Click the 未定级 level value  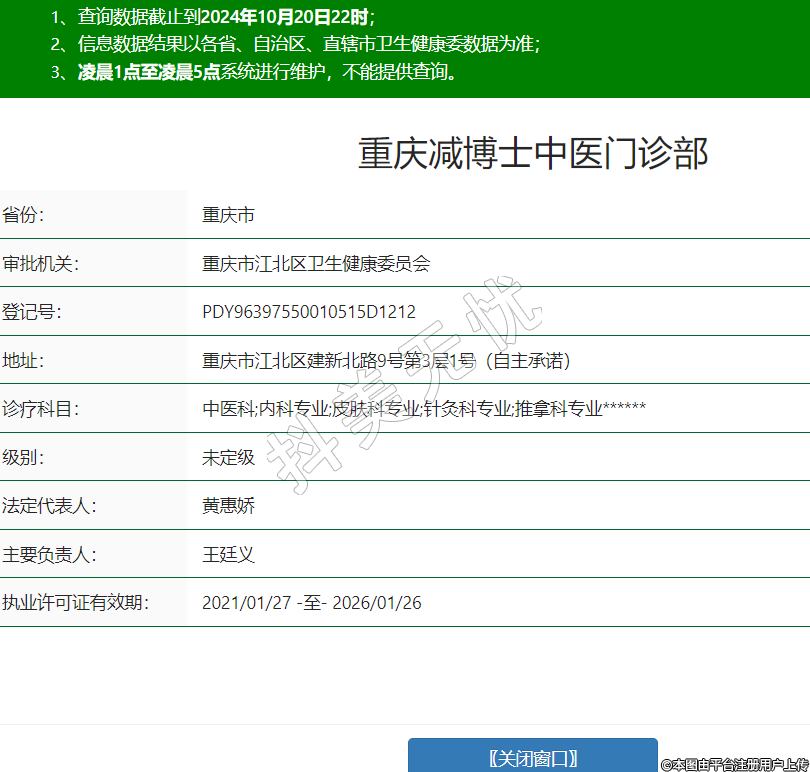tap(228, 458)
